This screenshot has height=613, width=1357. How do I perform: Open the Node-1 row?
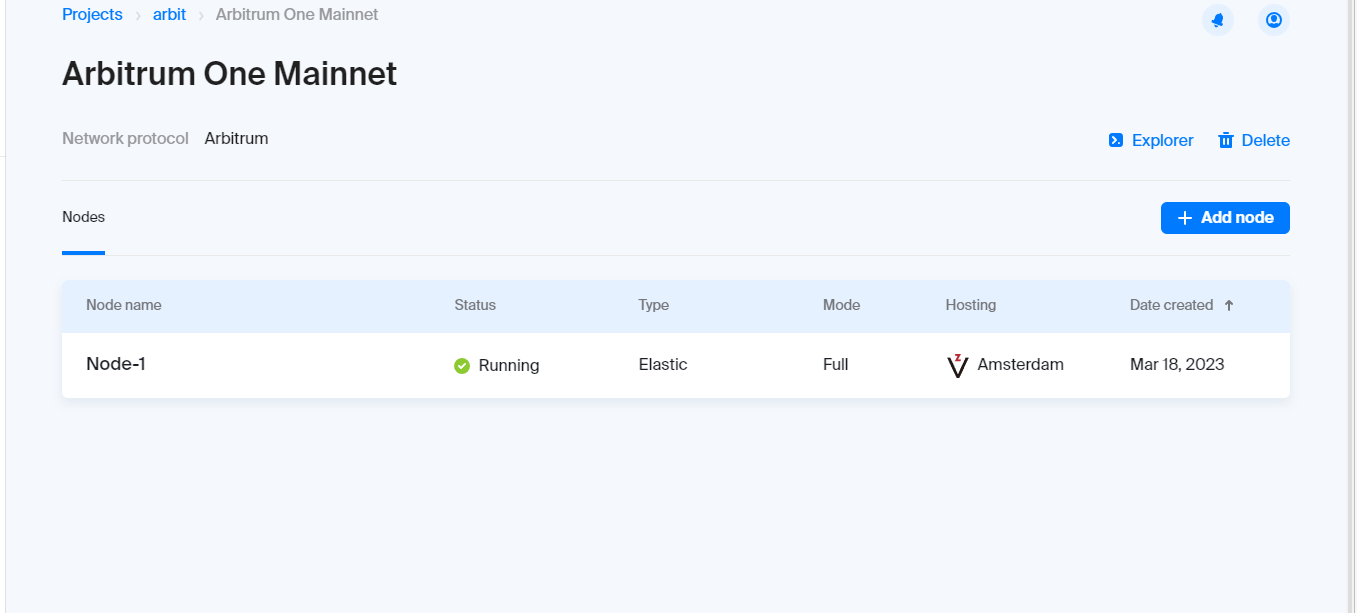(x=116, y=364)
